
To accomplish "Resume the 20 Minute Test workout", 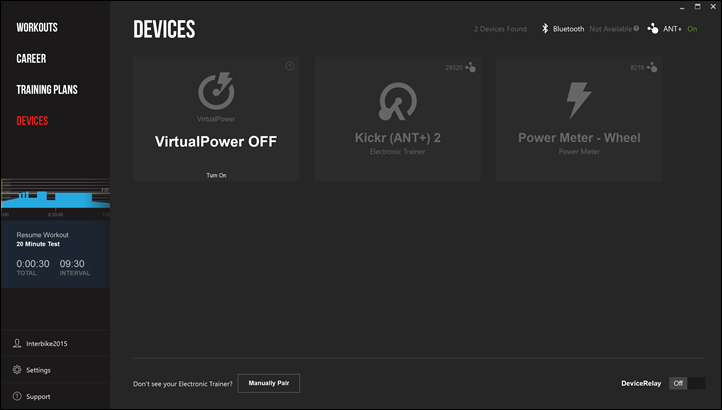I will tap(55, 255).
